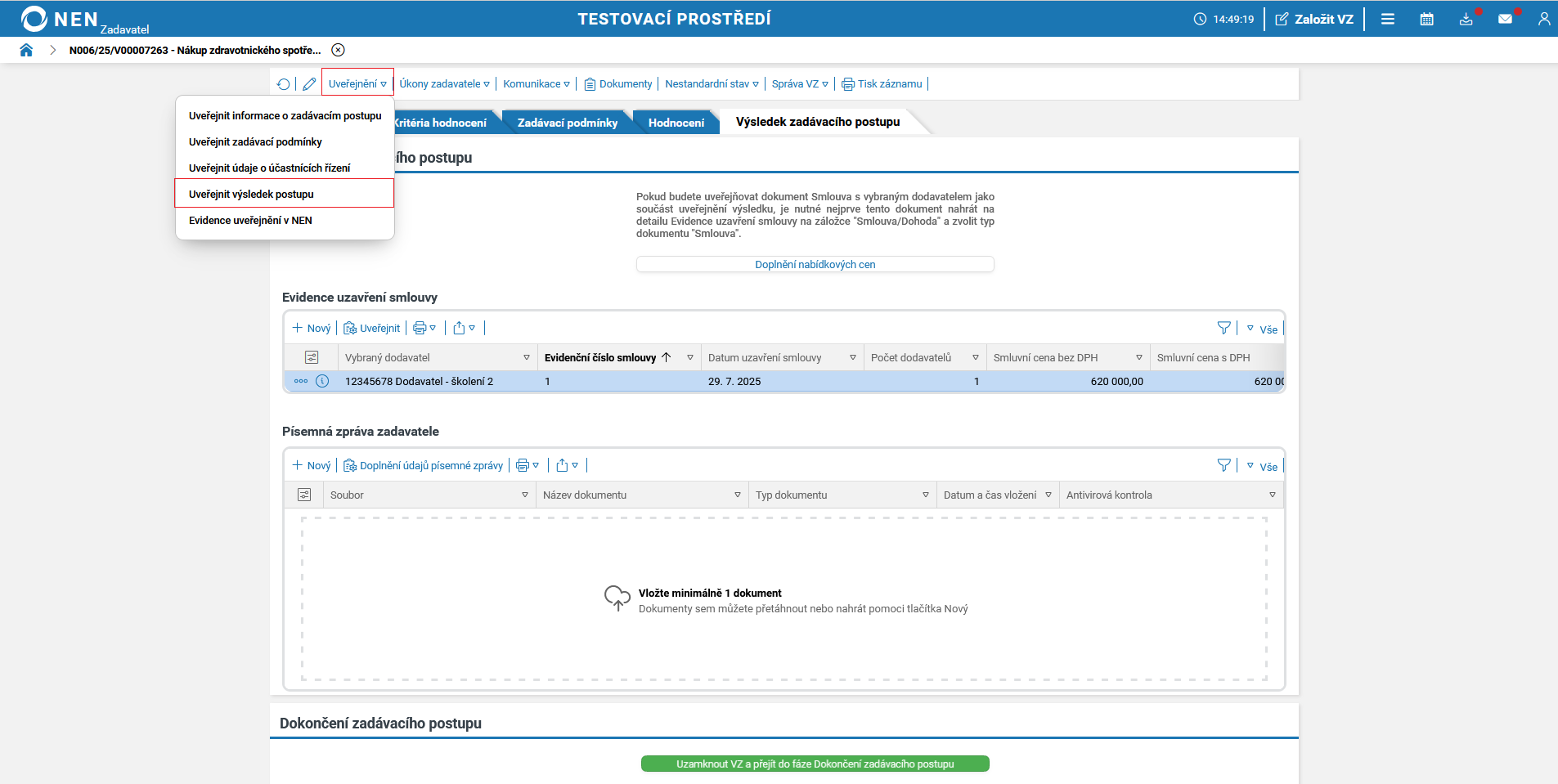Print the Evidence uzavření smlouvy table
This screenshot has width=1558, height=784.
click(x=420, y=328)
